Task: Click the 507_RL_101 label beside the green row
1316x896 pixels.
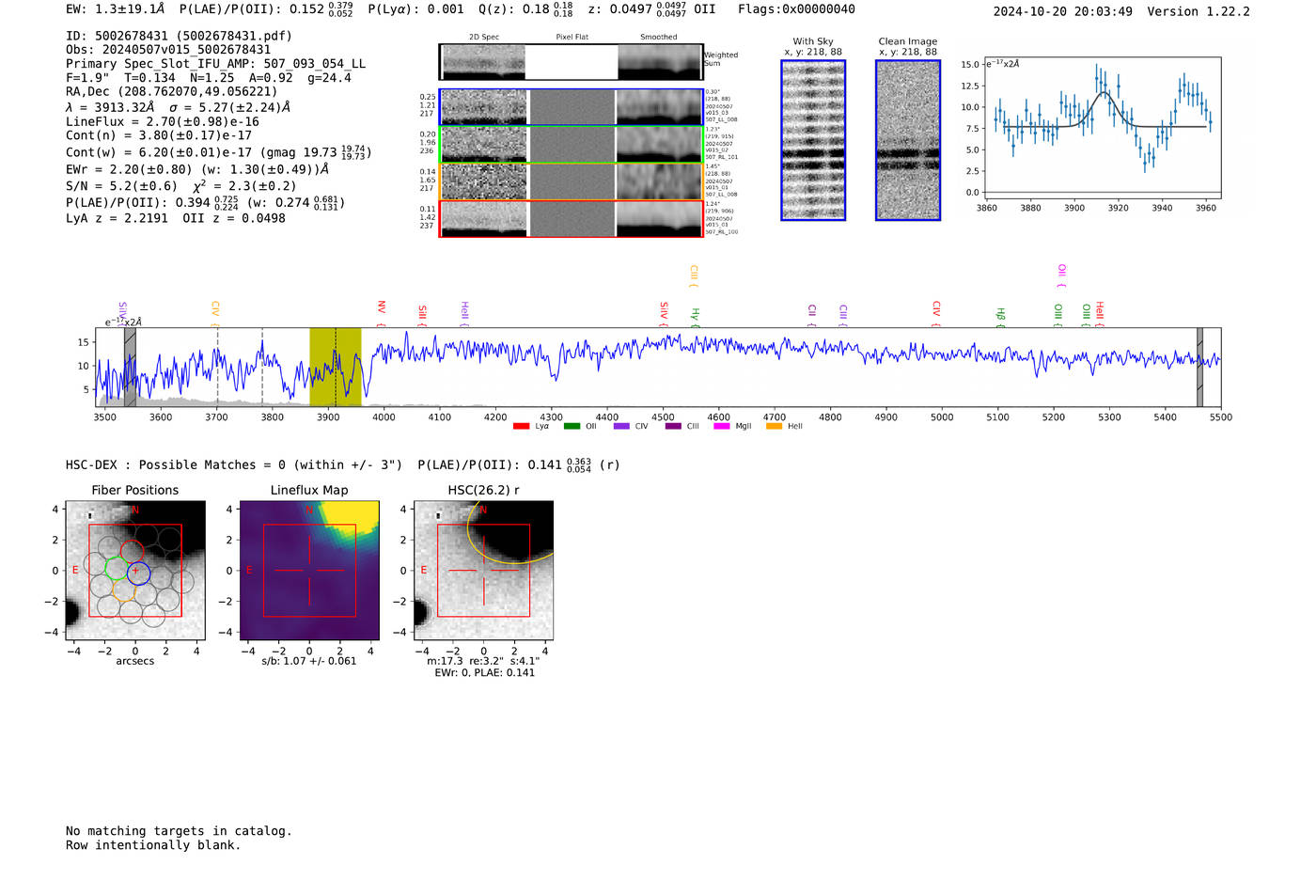Action: click(722, 157)
